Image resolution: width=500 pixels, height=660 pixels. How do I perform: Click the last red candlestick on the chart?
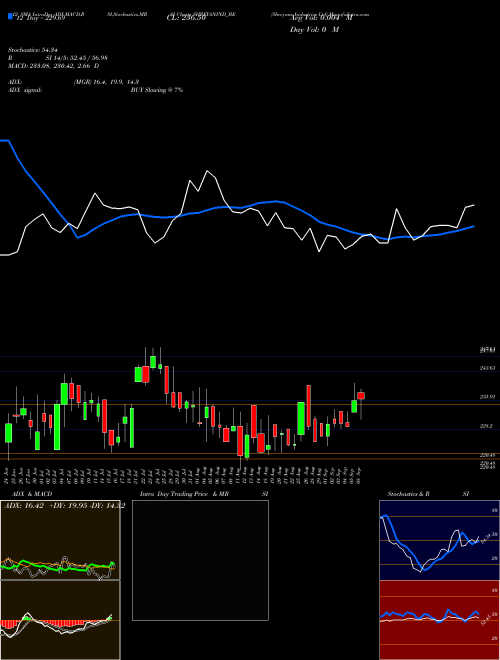pos(361,396)
